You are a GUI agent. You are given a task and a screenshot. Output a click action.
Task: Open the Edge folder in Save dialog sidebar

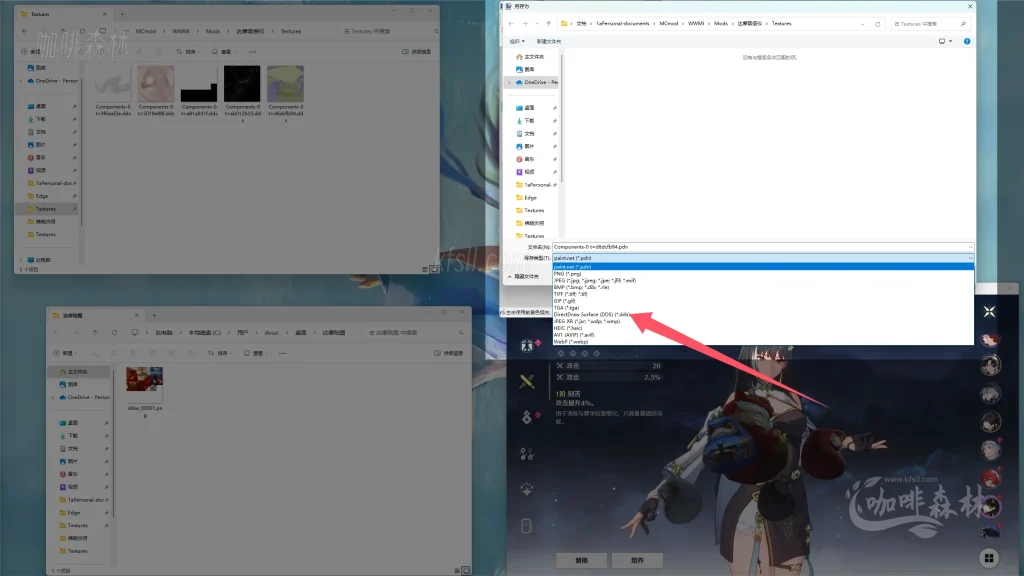coord(531,198)
